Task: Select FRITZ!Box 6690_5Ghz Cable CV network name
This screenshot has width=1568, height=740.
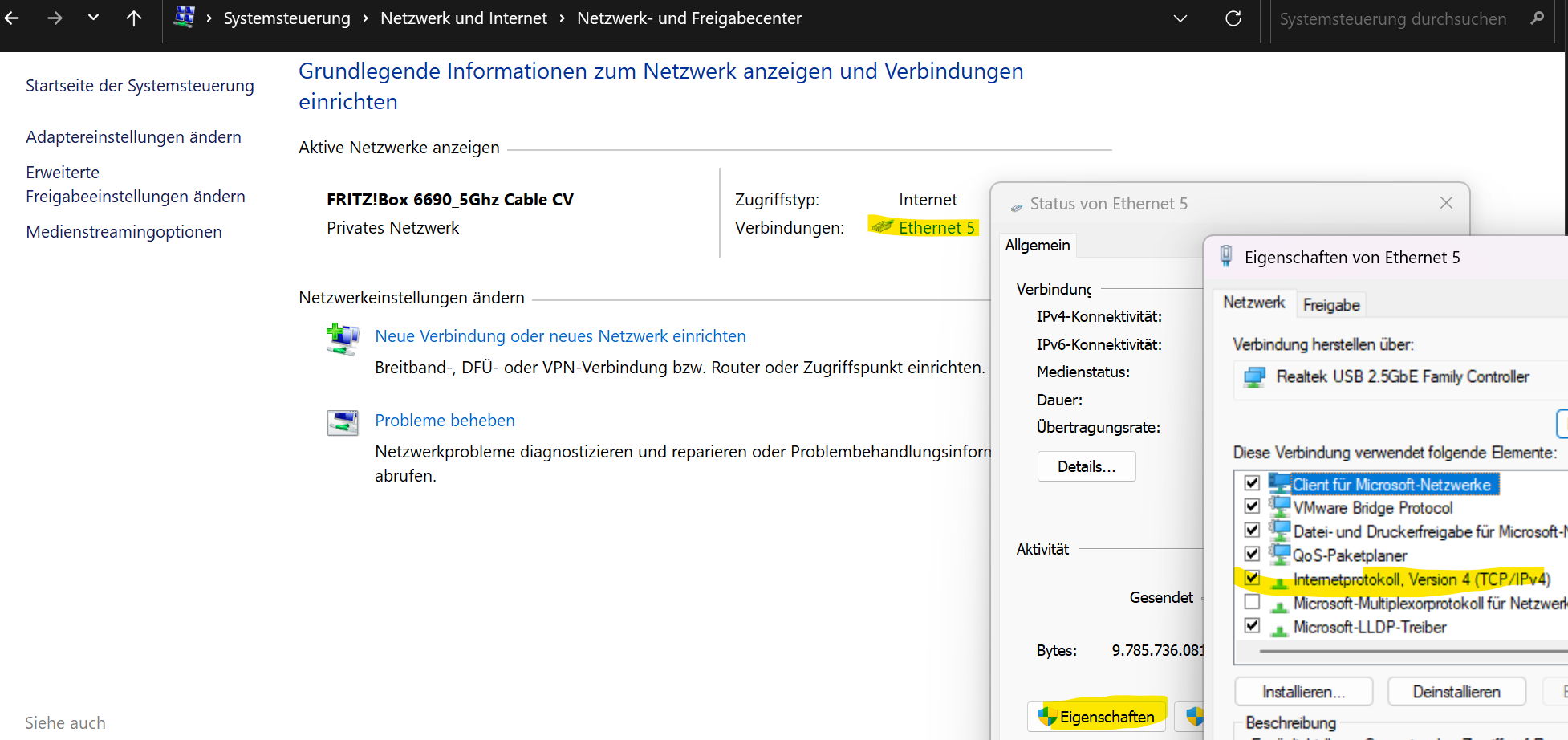Action: tap(450, 200)
